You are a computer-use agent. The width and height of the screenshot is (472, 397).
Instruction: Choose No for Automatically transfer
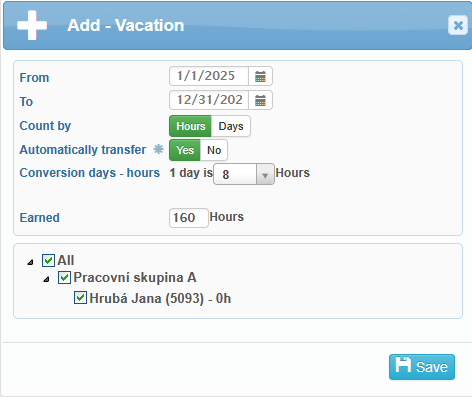coord(214,150)
